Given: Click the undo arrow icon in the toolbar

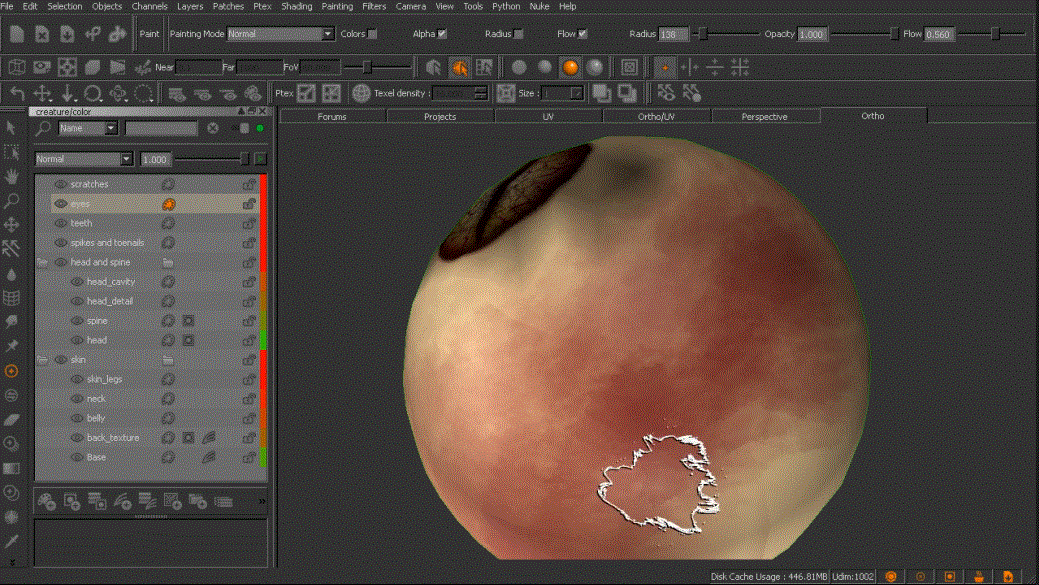Looking at the screenshot, I should [x=17, y=93].
